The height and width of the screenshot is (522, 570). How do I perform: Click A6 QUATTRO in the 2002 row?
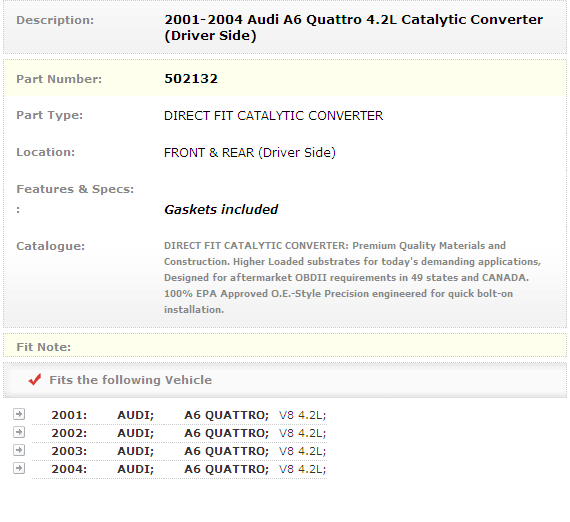pos(226,433)
